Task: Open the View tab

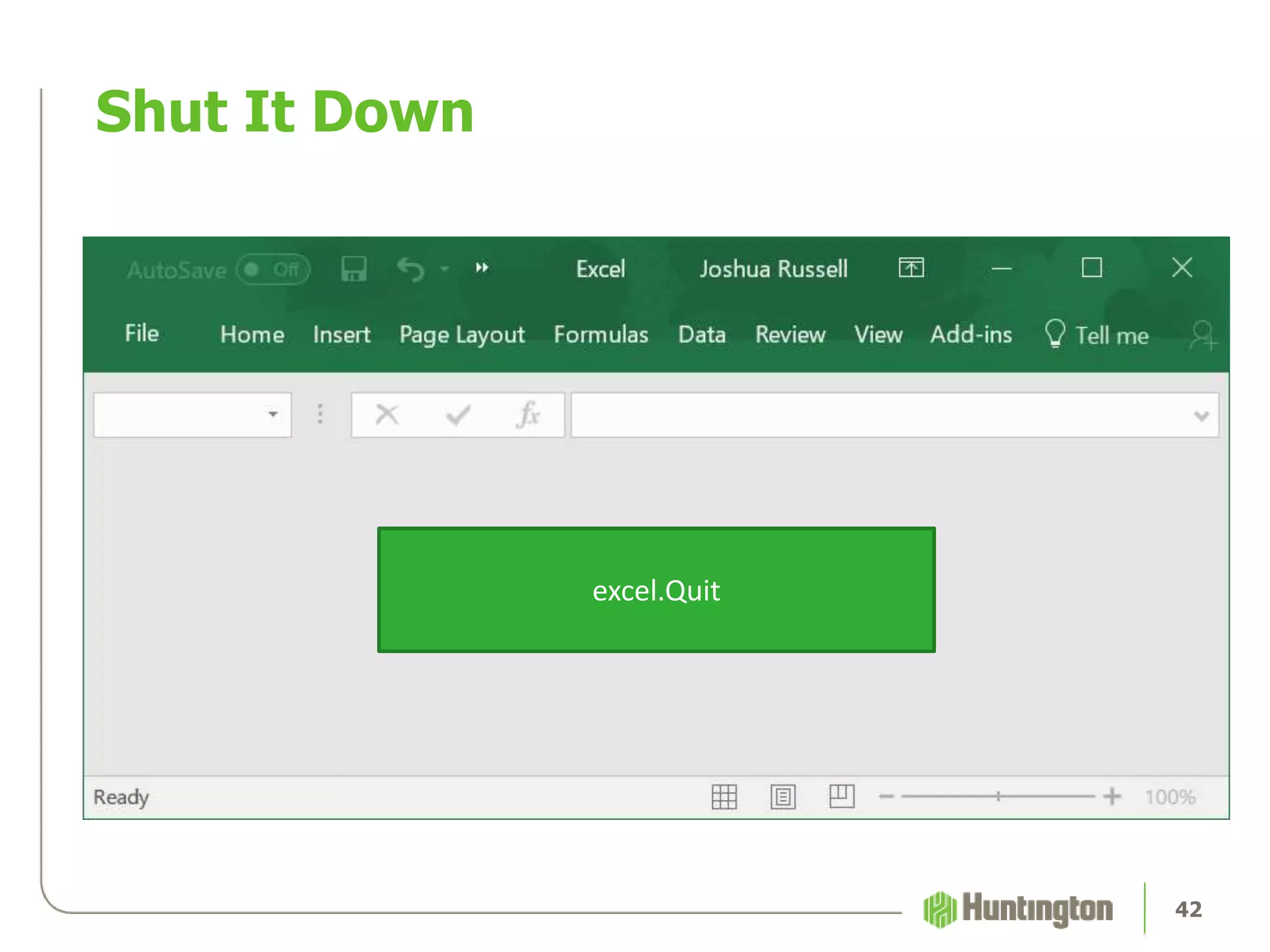Action: [x=878, y=335]
